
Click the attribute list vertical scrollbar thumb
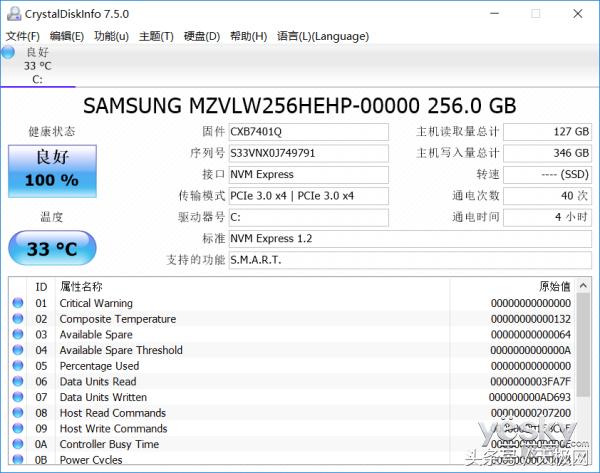(583, 345)
